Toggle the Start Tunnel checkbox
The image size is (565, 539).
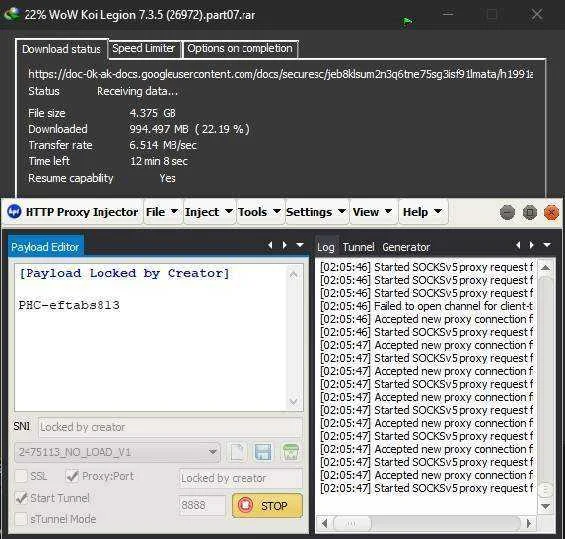pos(21,498)
